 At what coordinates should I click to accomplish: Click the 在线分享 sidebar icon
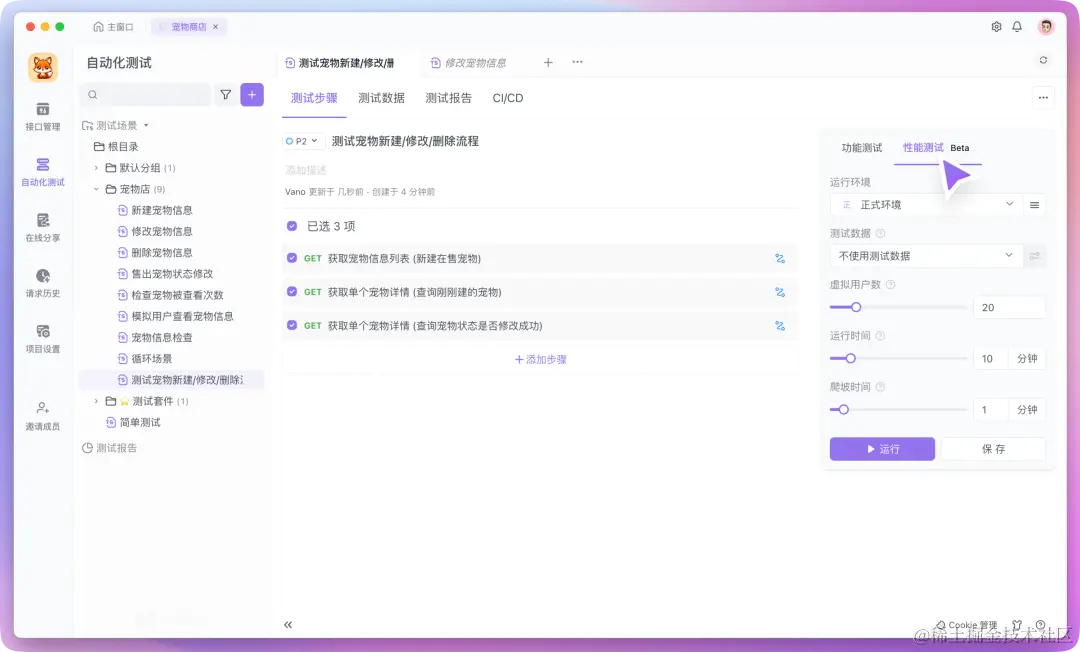point(41,228)
